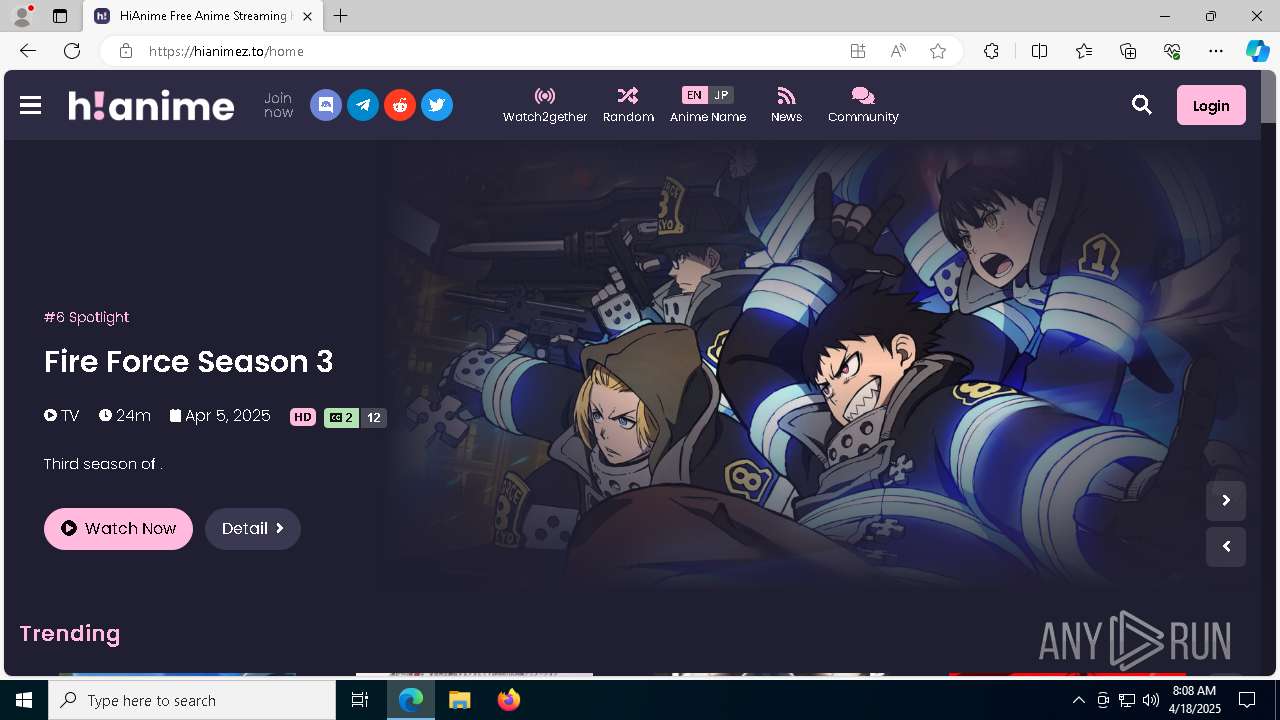Open the volume control in tray
Image resolution: width=1280 pixels, height=720 pixels.
tap(1150, 700)
